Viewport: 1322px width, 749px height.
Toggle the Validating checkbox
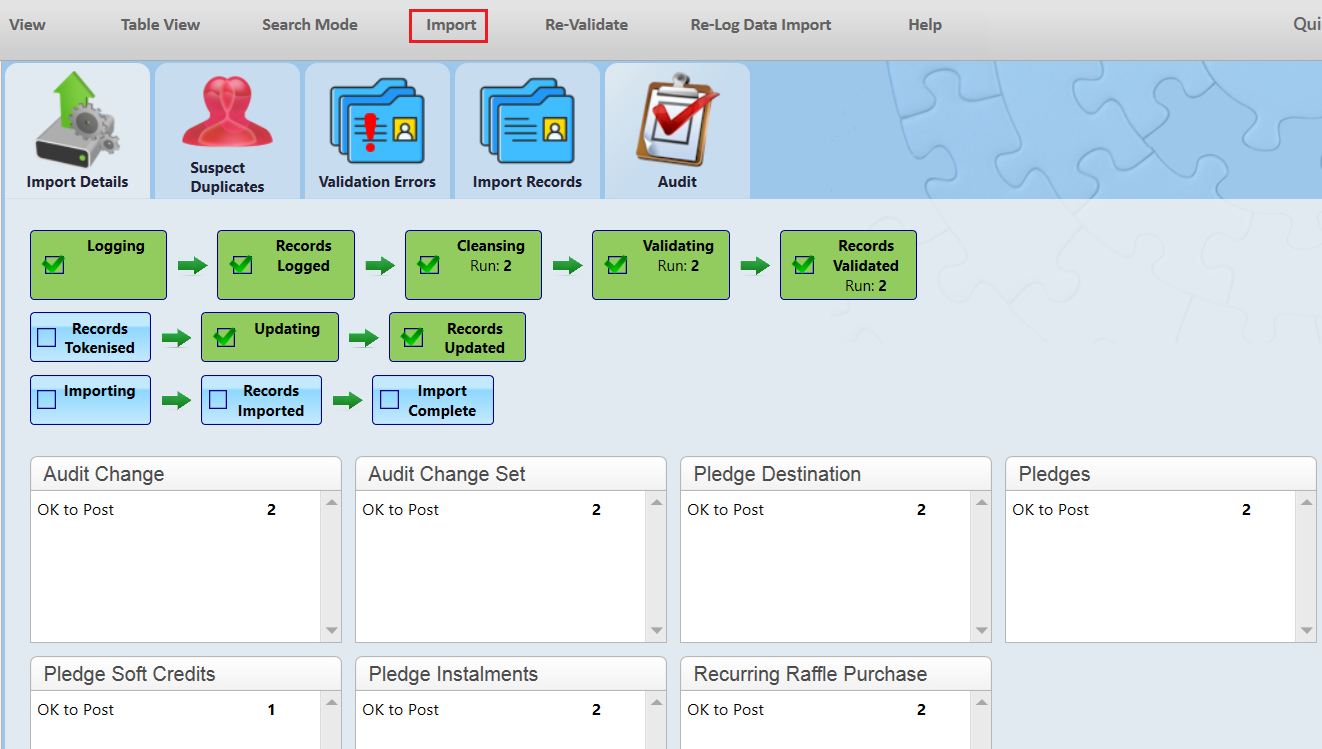pyautogui.click(x=616, y=265)
